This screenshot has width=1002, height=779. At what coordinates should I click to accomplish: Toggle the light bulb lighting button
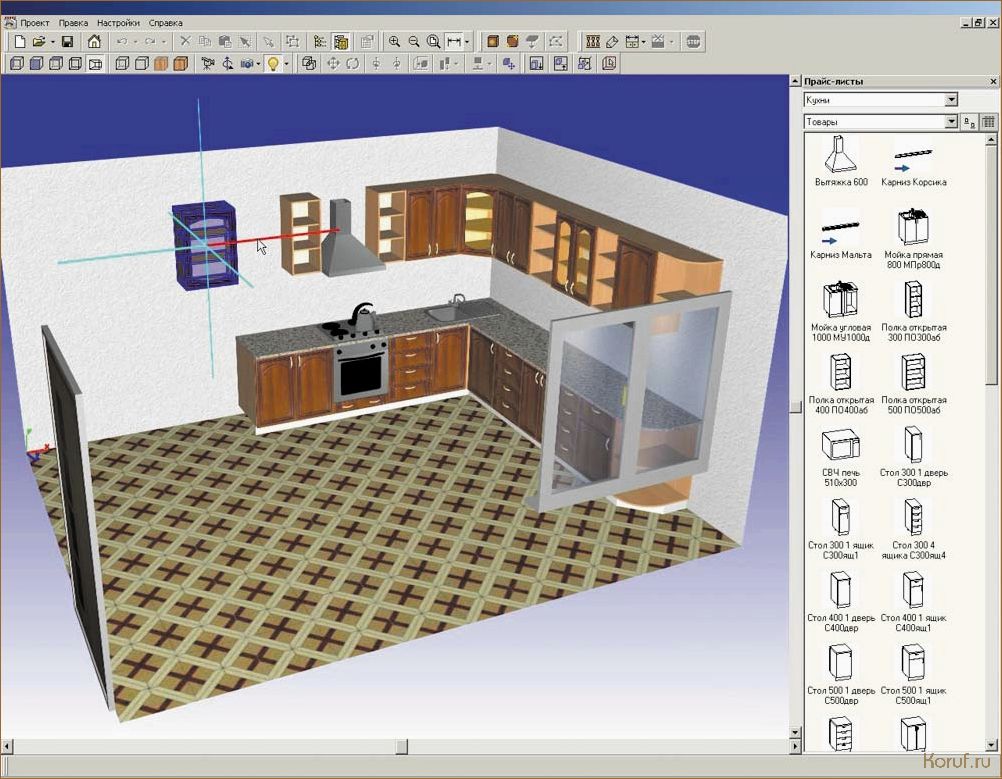coord(273,63)
